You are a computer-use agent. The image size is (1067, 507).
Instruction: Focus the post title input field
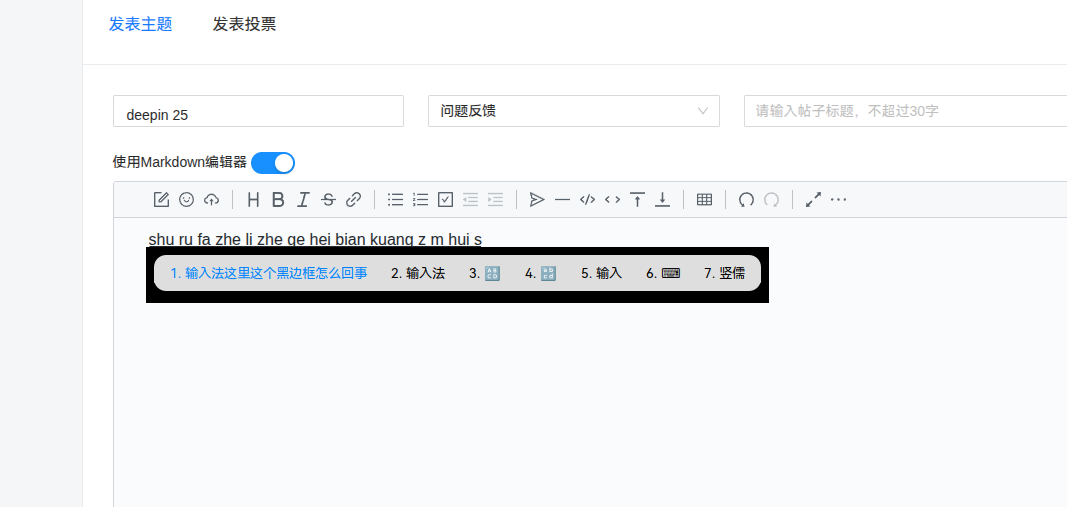pos(905,111)
